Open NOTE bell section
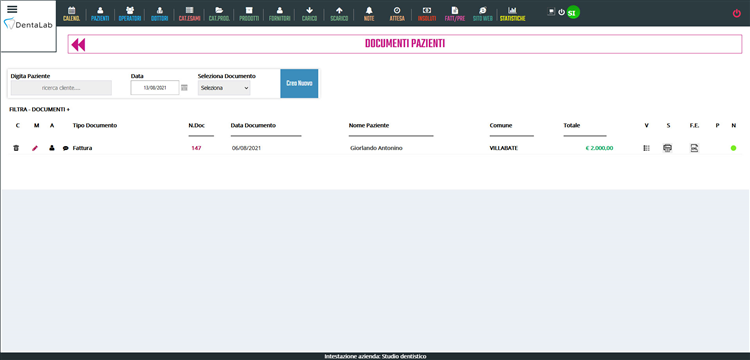 point(369,14)
